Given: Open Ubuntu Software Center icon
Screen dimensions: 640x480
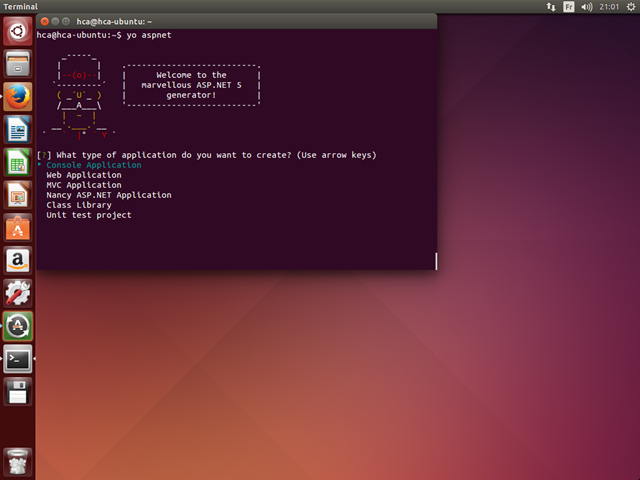Looking at the screenshot, I should tap(18, 228).
